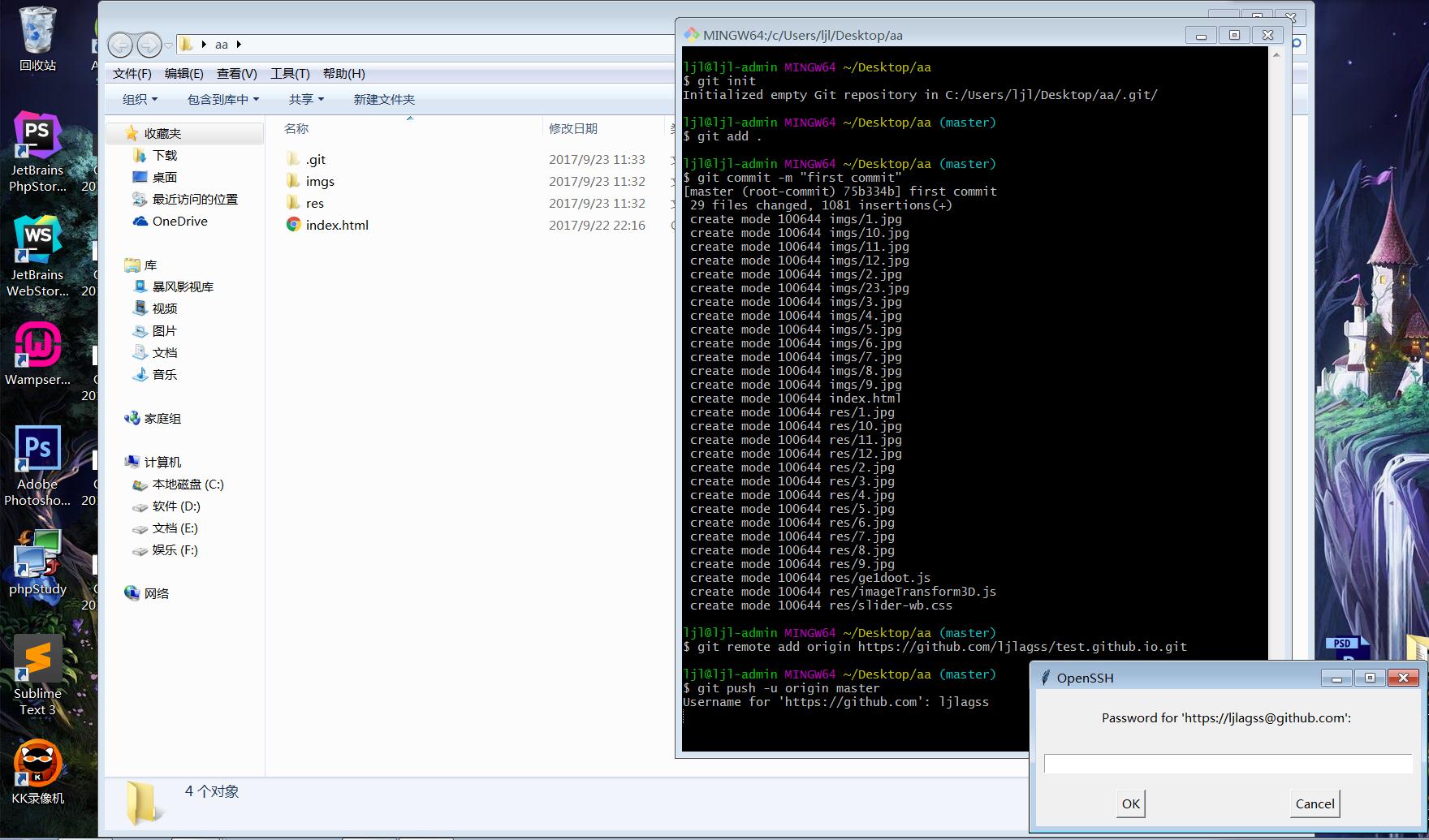The height and width of the screenshot is (840, 1429).
Task: Open Adobe Photoshop desktop shortcut
Action: pyautogui.click(x=37, y=466)
